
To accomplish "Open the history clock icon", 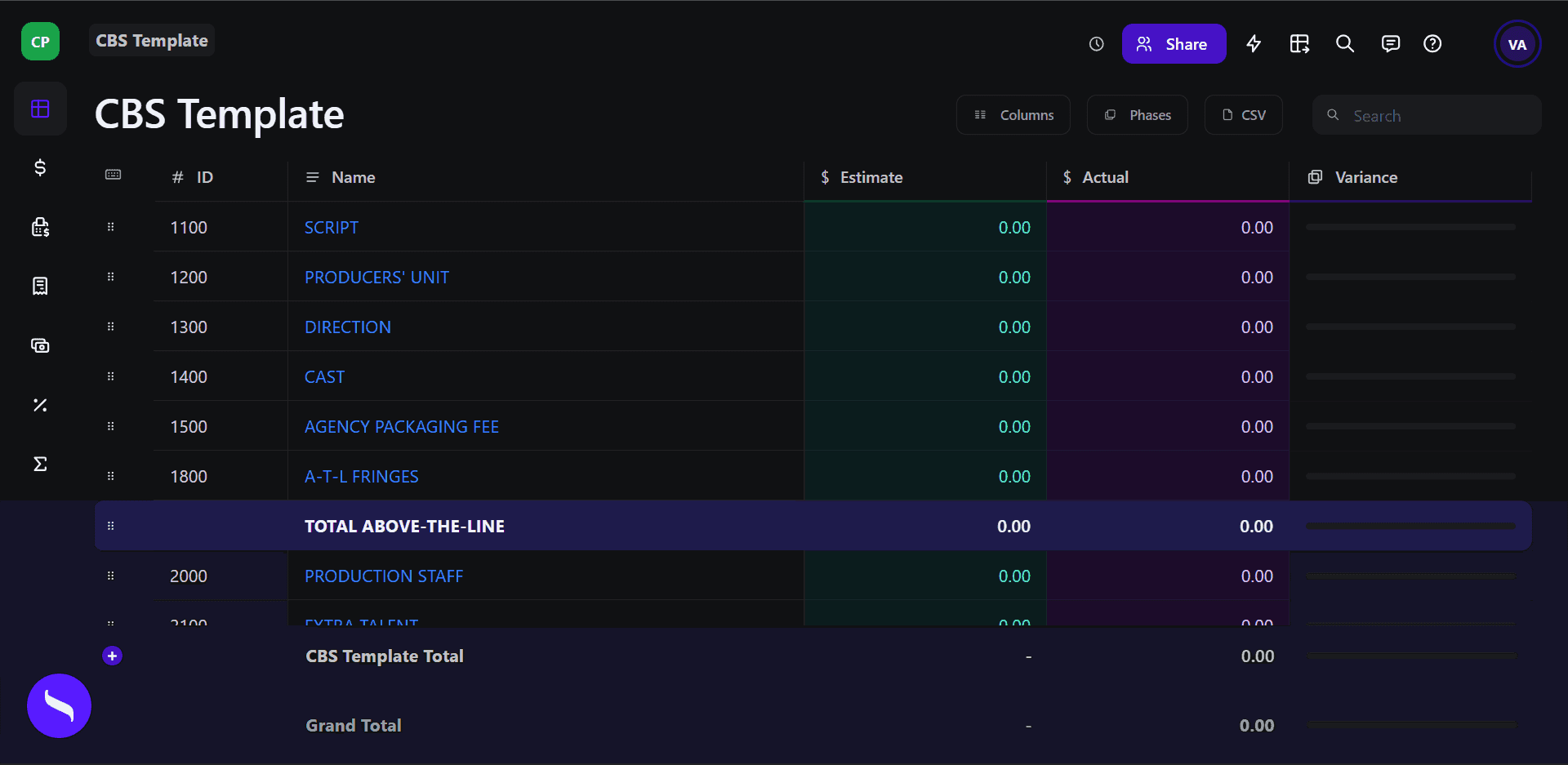I will click(1096, 44).
